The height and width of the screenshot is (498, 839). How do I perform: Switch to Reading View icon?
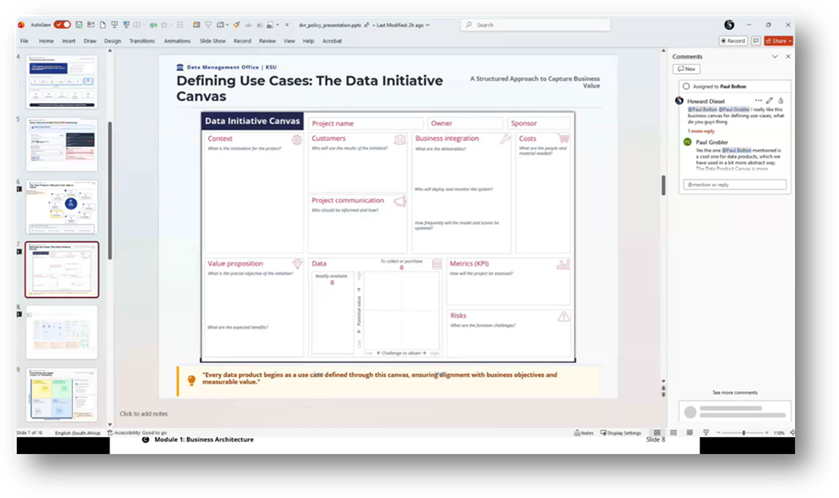[690, 433]
